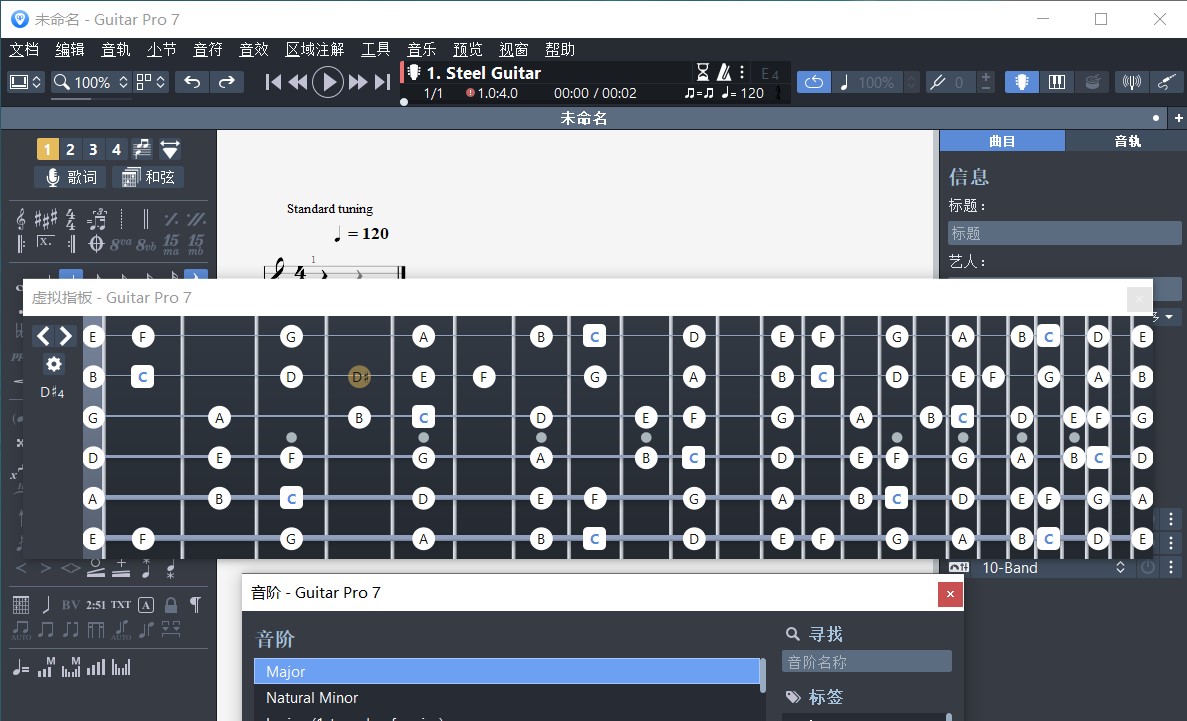
Task: Open virtual fretboard settings gear
Action: 53,364
